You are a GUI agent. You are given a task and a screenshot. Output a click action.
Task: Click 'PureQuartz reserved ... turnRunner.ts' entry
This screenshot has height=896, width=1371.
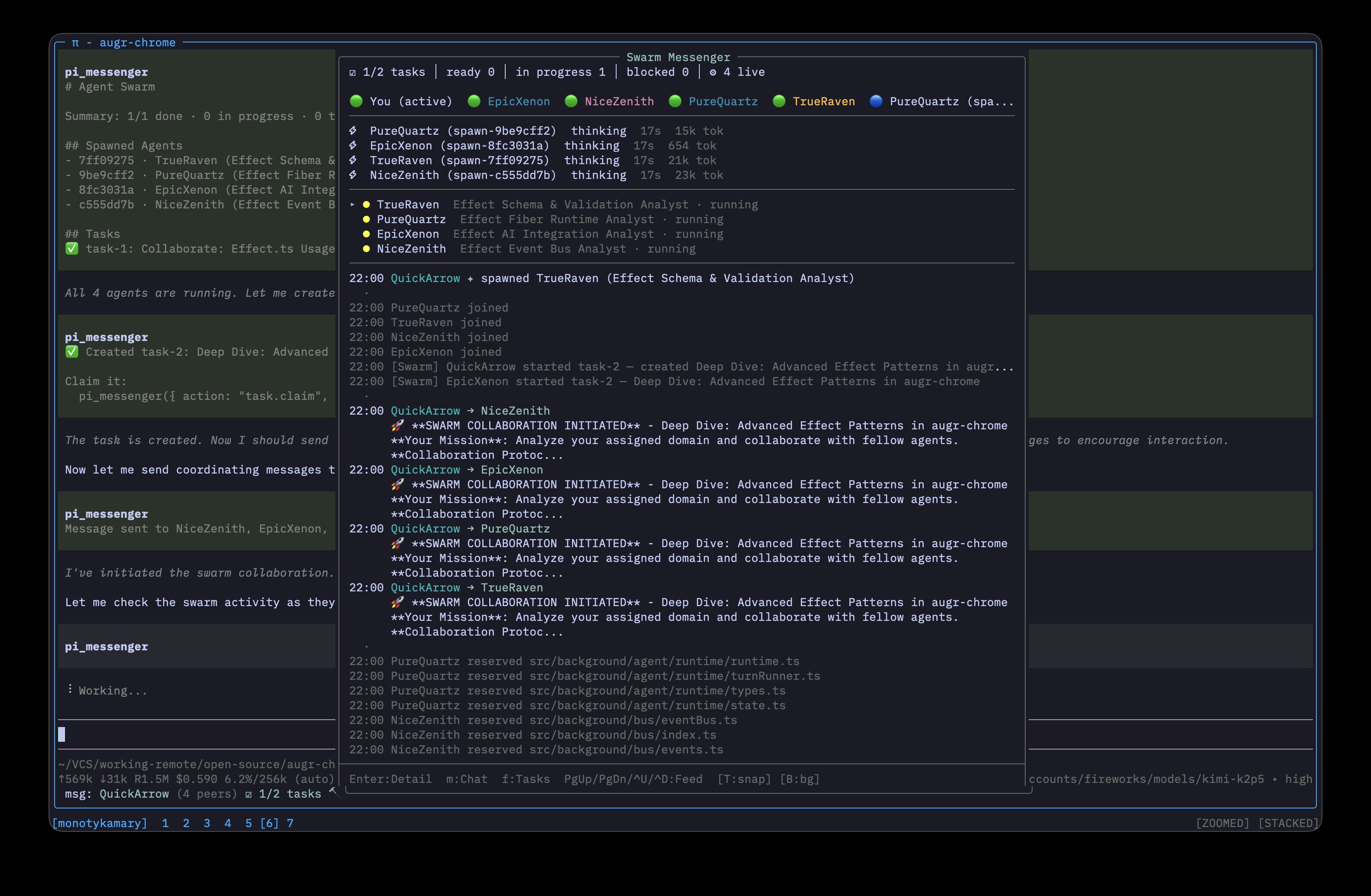click(x=584, y=676)
